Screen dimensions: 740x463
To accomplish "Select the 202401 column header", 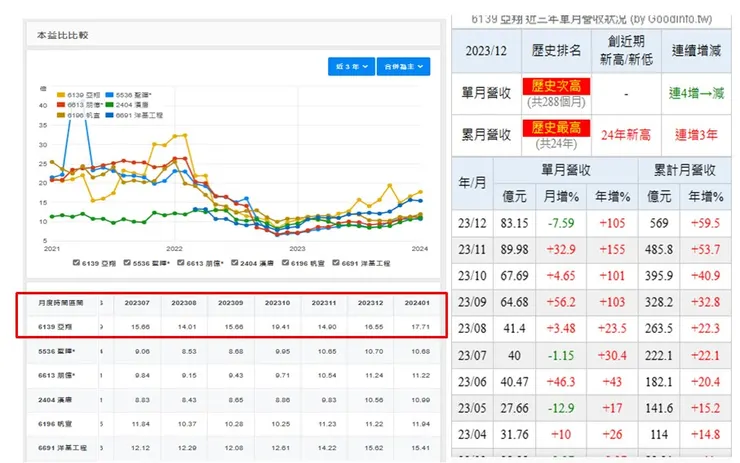I will (417, 303).
